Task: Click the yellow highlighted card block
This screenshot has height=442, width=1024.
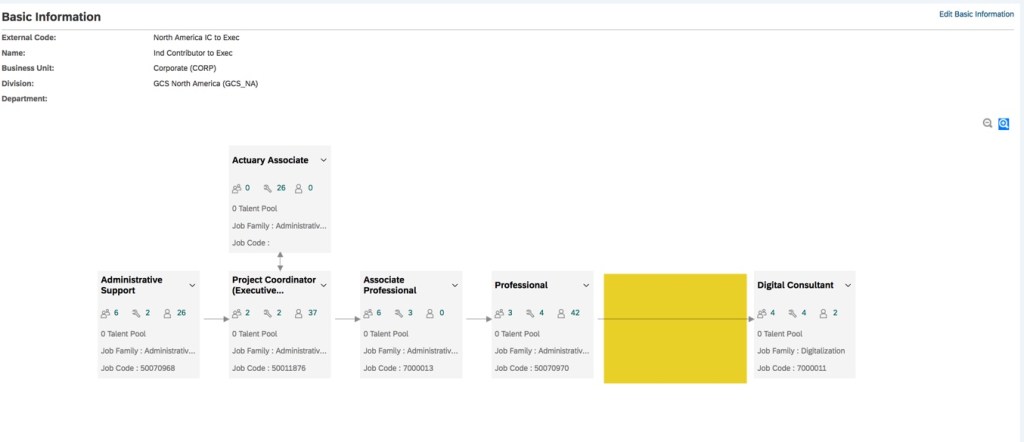Action: (x=675, y=328)
